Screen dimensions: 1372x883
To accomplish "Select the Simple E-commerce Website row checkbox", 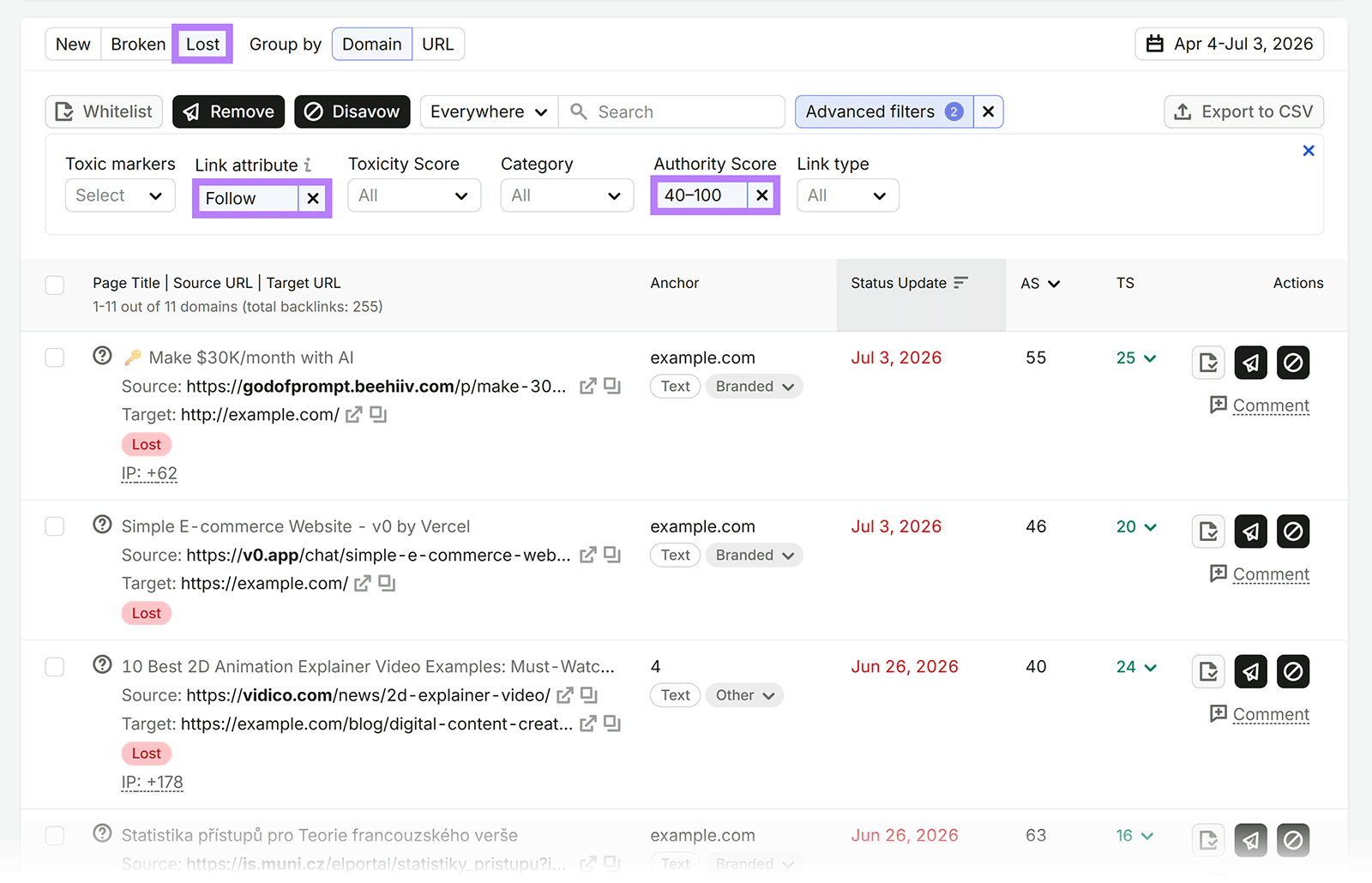I will point(55,526).
